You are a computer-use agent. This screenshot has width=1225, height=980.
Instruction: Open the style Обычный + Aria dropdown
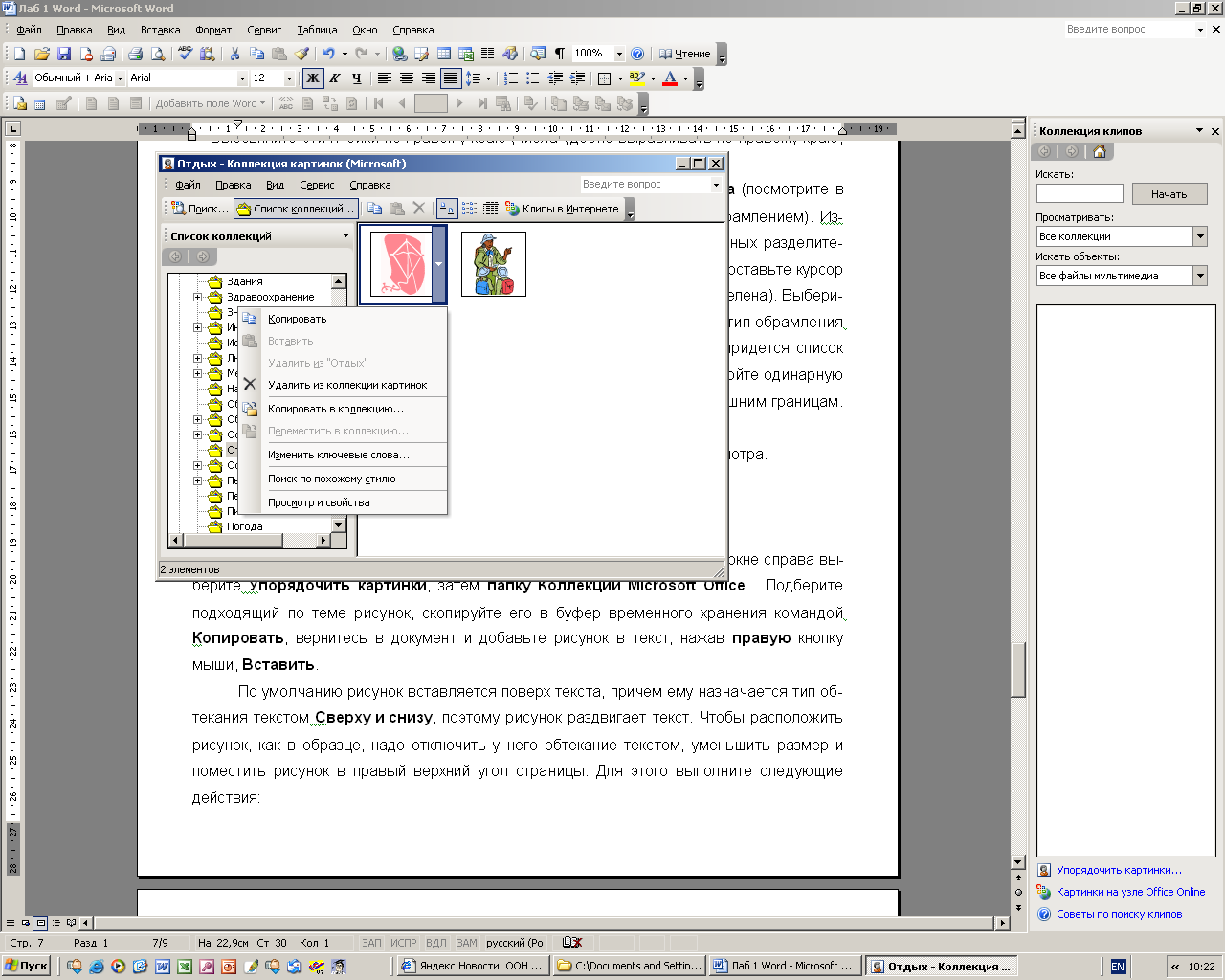tap(120, 78)
